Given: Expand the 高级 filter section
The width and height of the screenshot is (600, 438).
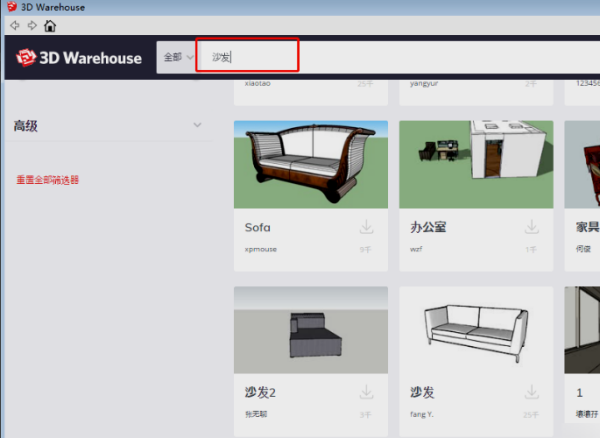Looking at the screenshot, I should pyautogui.click(x=197, y=126).
